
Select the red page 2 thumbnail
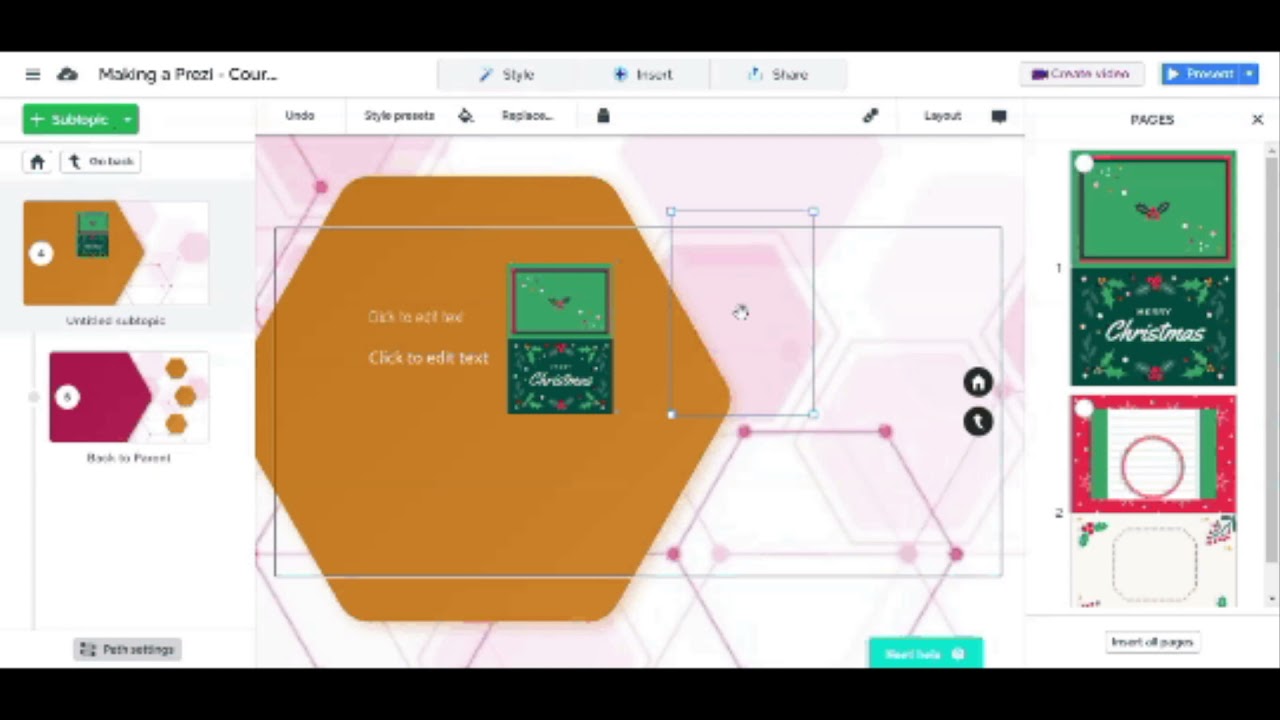pos(1153,501)
